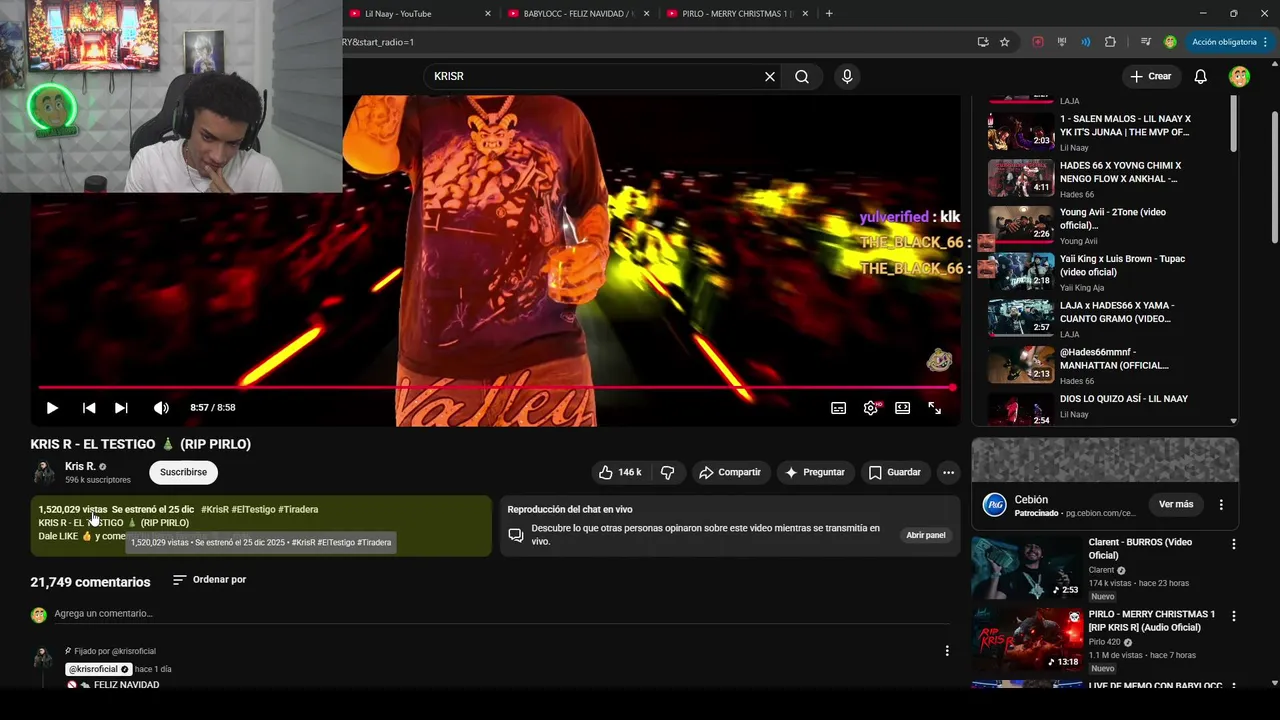Open Kris R. channel avatar
This screenshot has height=720, width=1280.
point(44,472)
